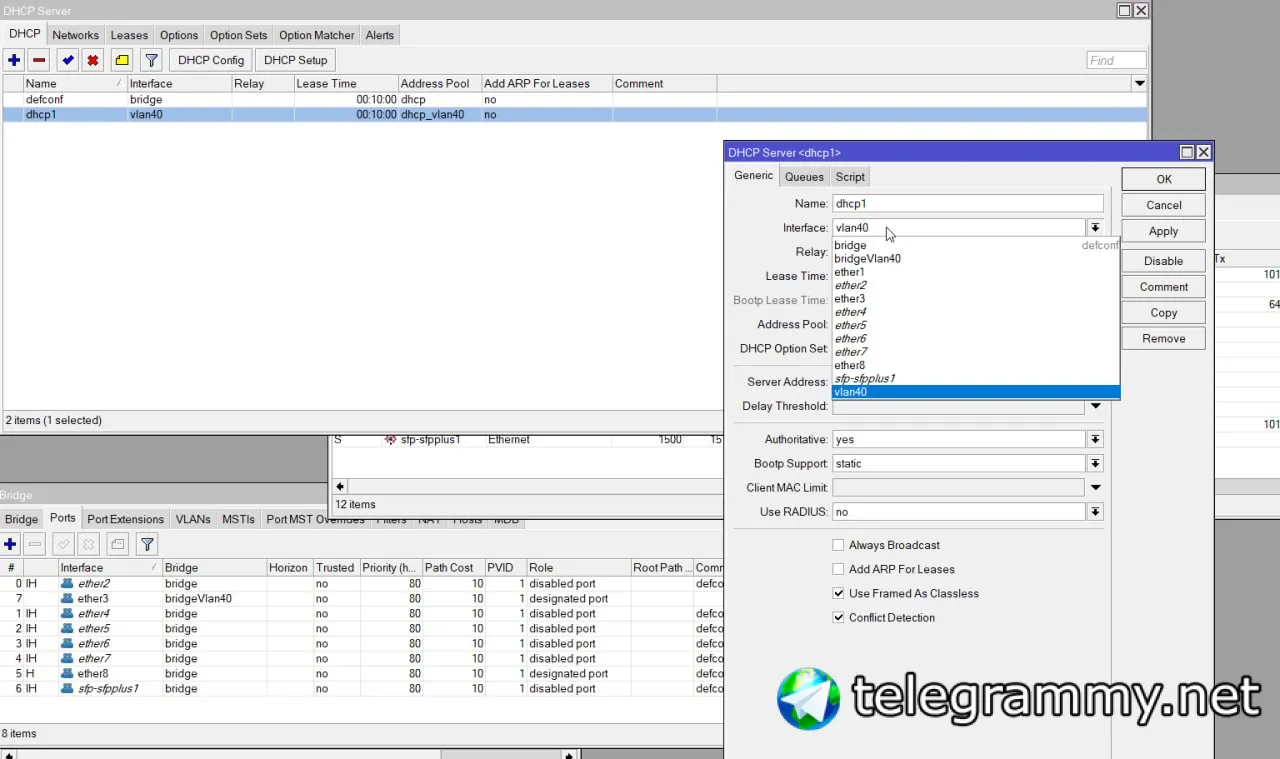The image size is (1280, 759).
Task: Sort DHCP servers by Lease Time column header
Action: coord(345,83)
